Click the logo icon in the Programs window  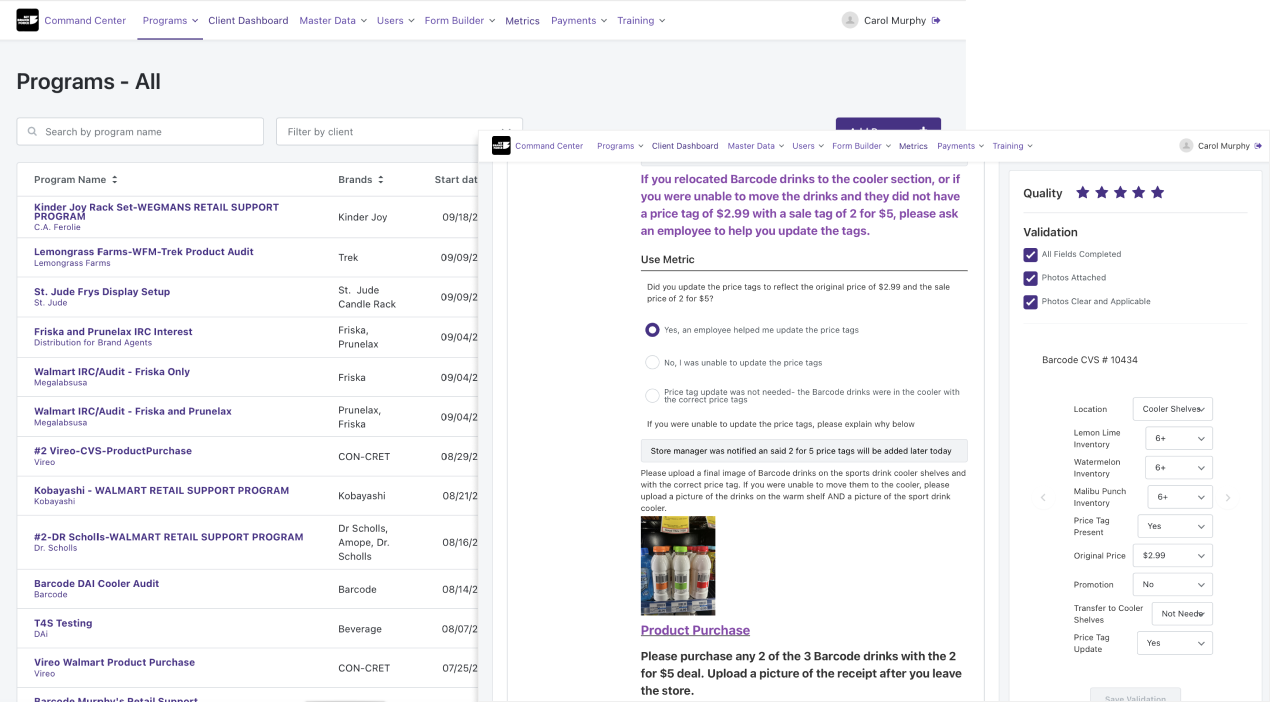[x=27, y=20]
